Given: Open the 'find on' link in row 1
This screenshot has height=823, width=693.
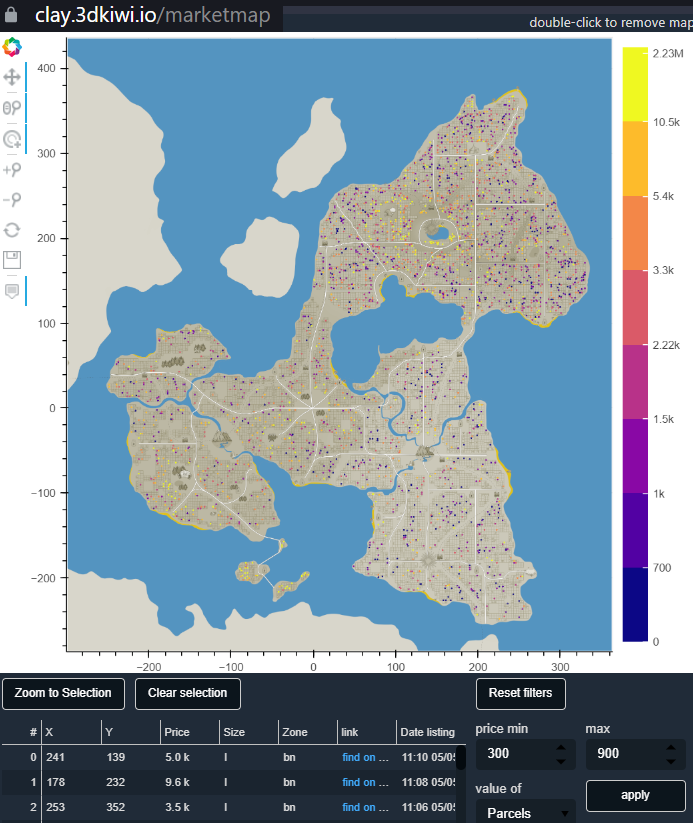Looking at the screenshot, I should [x=365, y=782].
